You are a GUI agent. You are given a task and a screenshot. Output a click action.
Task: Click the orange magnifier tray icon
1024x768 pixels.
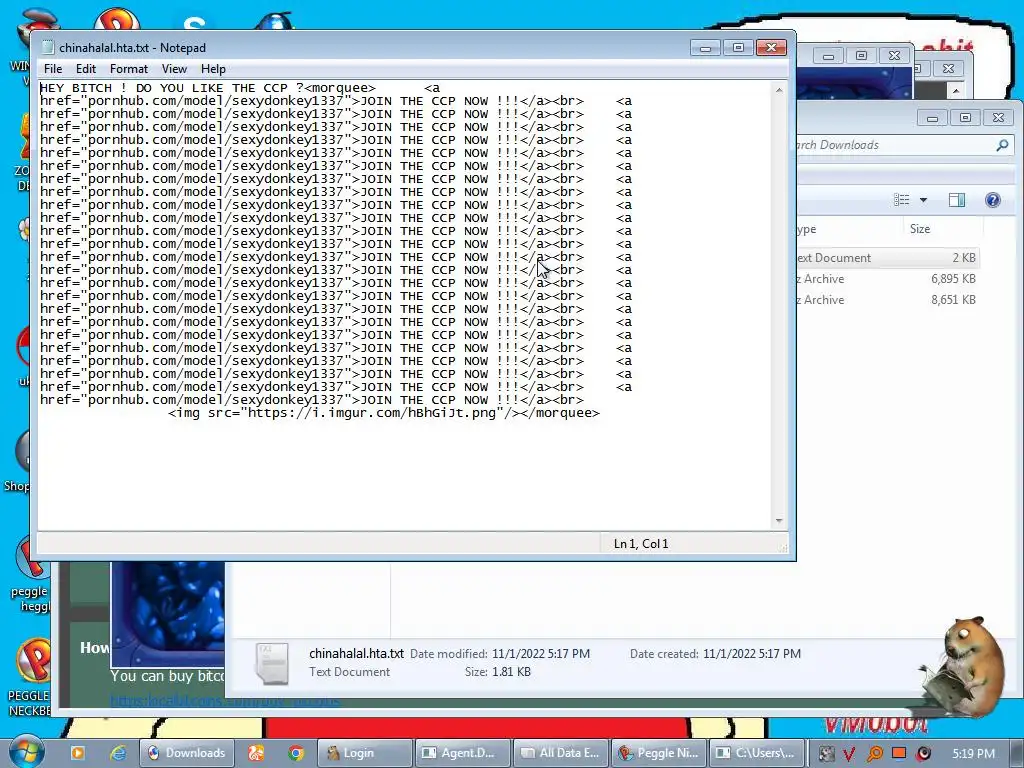click(874, 754)
